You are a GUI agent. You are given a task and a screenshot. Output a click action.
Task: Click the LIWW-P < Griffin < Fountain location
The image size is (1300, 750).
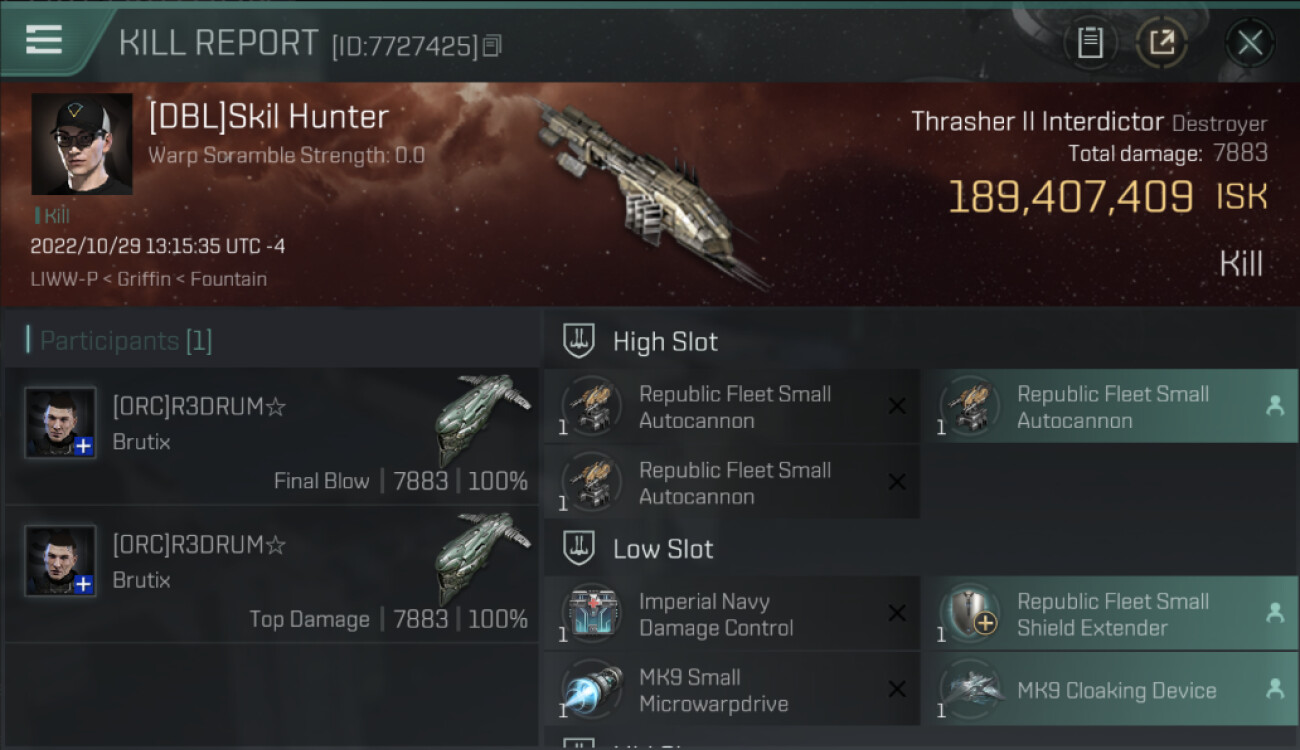click(x=149, y=279)
